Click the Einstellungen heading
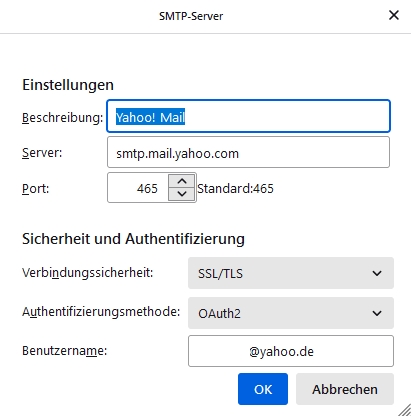Viewport: 411px width, 416px height. click(x=68, y=85)
